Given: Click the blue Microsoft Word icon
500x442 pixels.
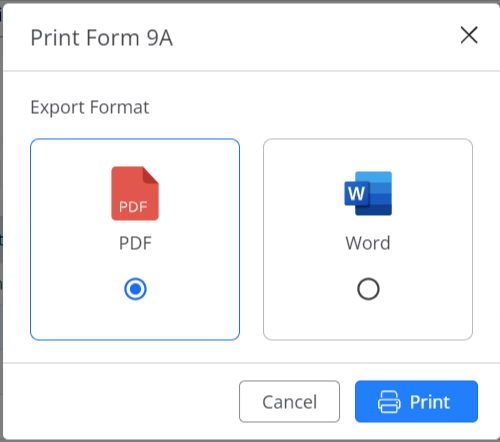Looking at the screenshot, I should (368, 193).
